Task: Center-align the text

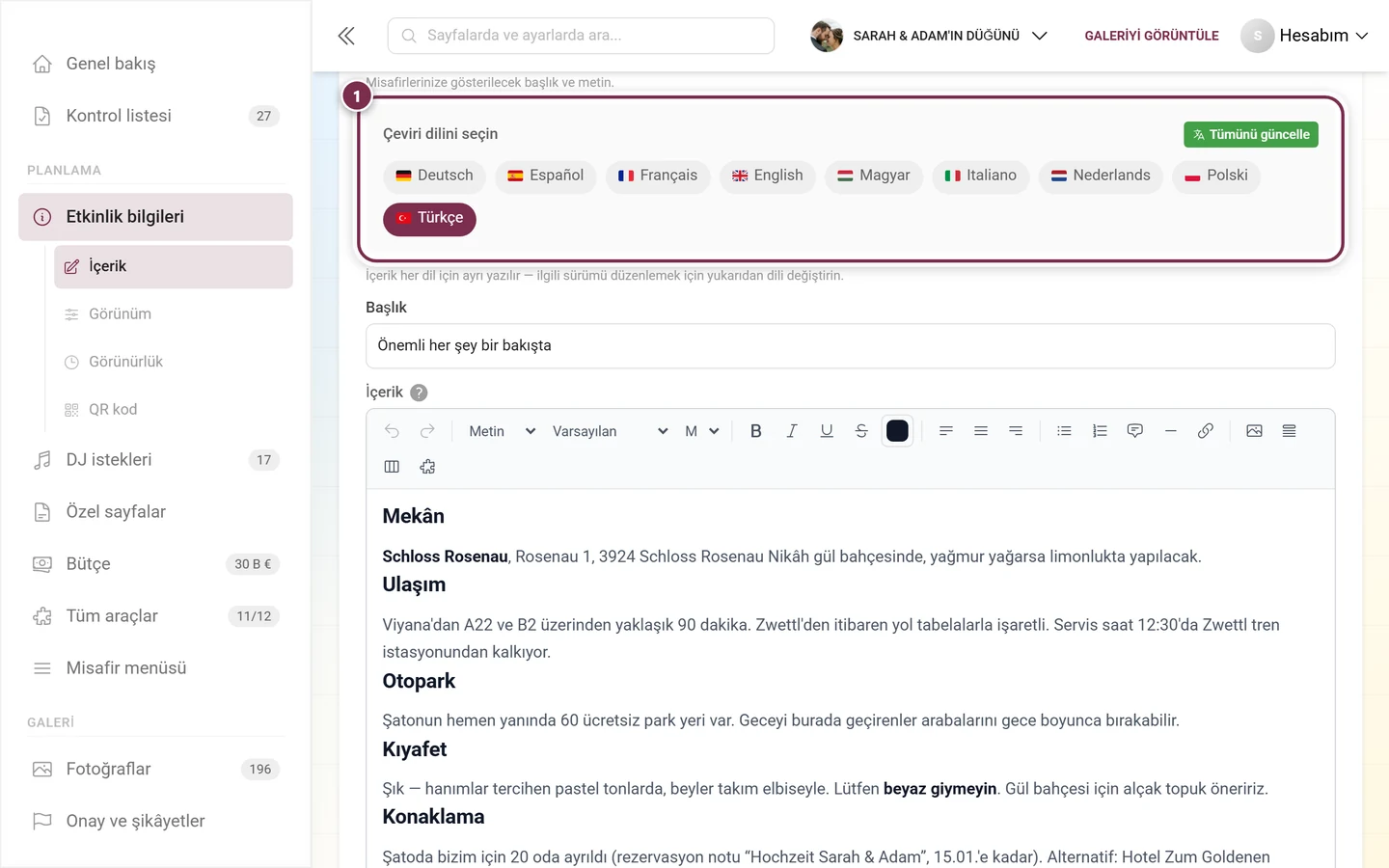Action: pos(981,431)
